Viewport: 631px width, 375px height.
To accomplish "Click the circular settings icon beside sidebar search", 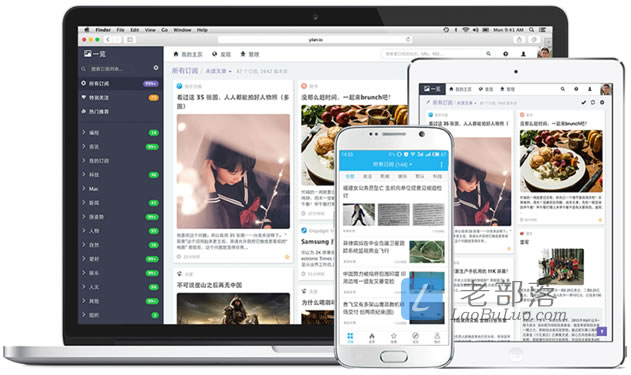I will (156, 68).
